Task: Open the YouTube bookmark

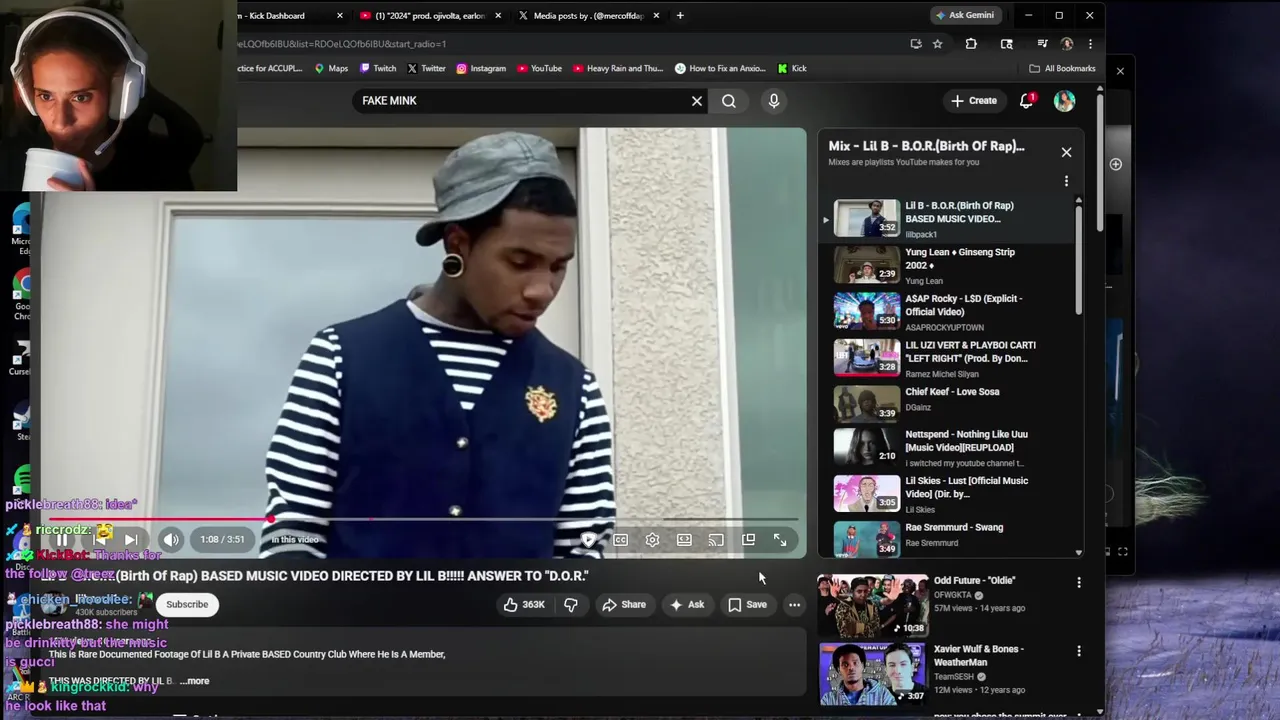Action: coord(539,68)
